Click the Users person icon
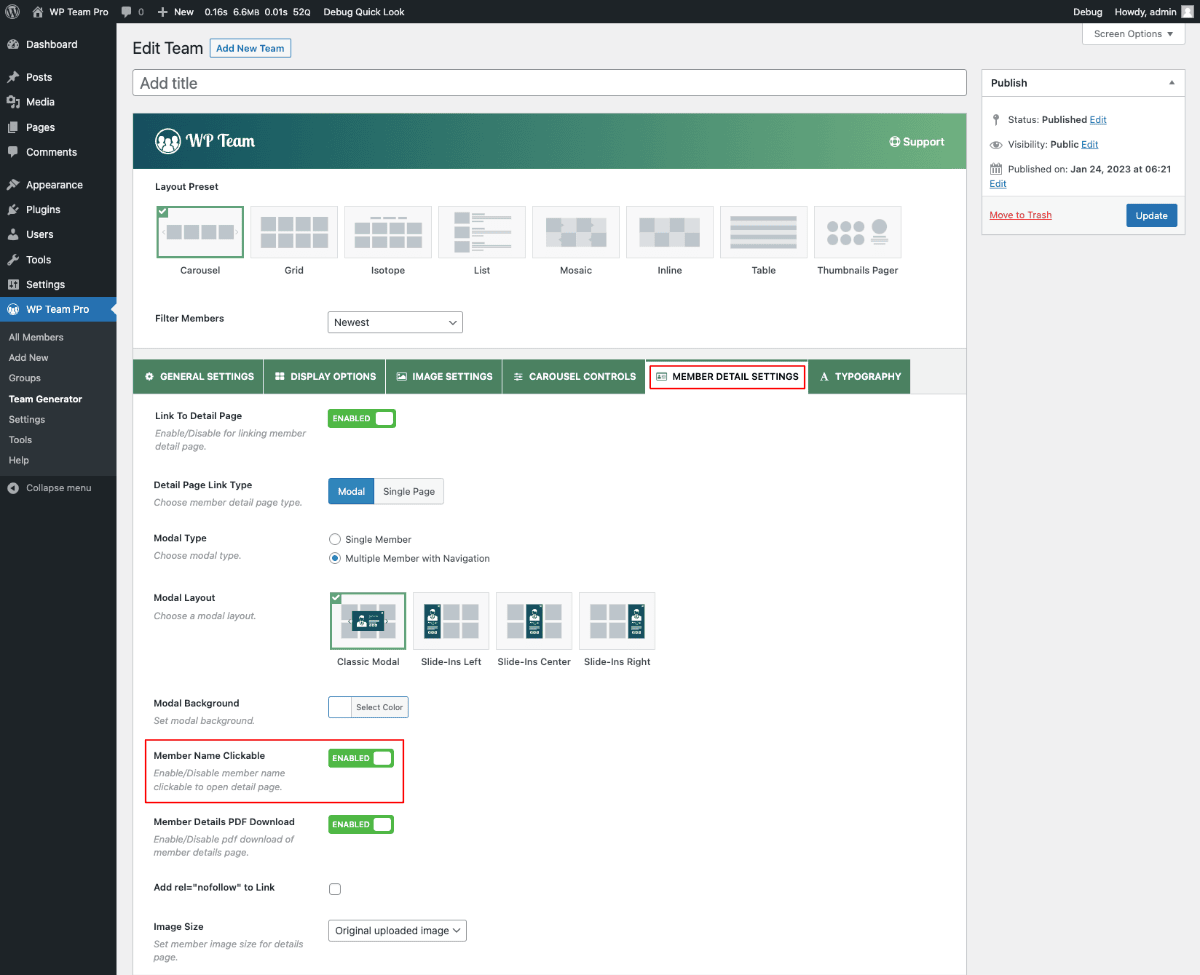This screenshot has width=1200, height=975. click(13, 235)
